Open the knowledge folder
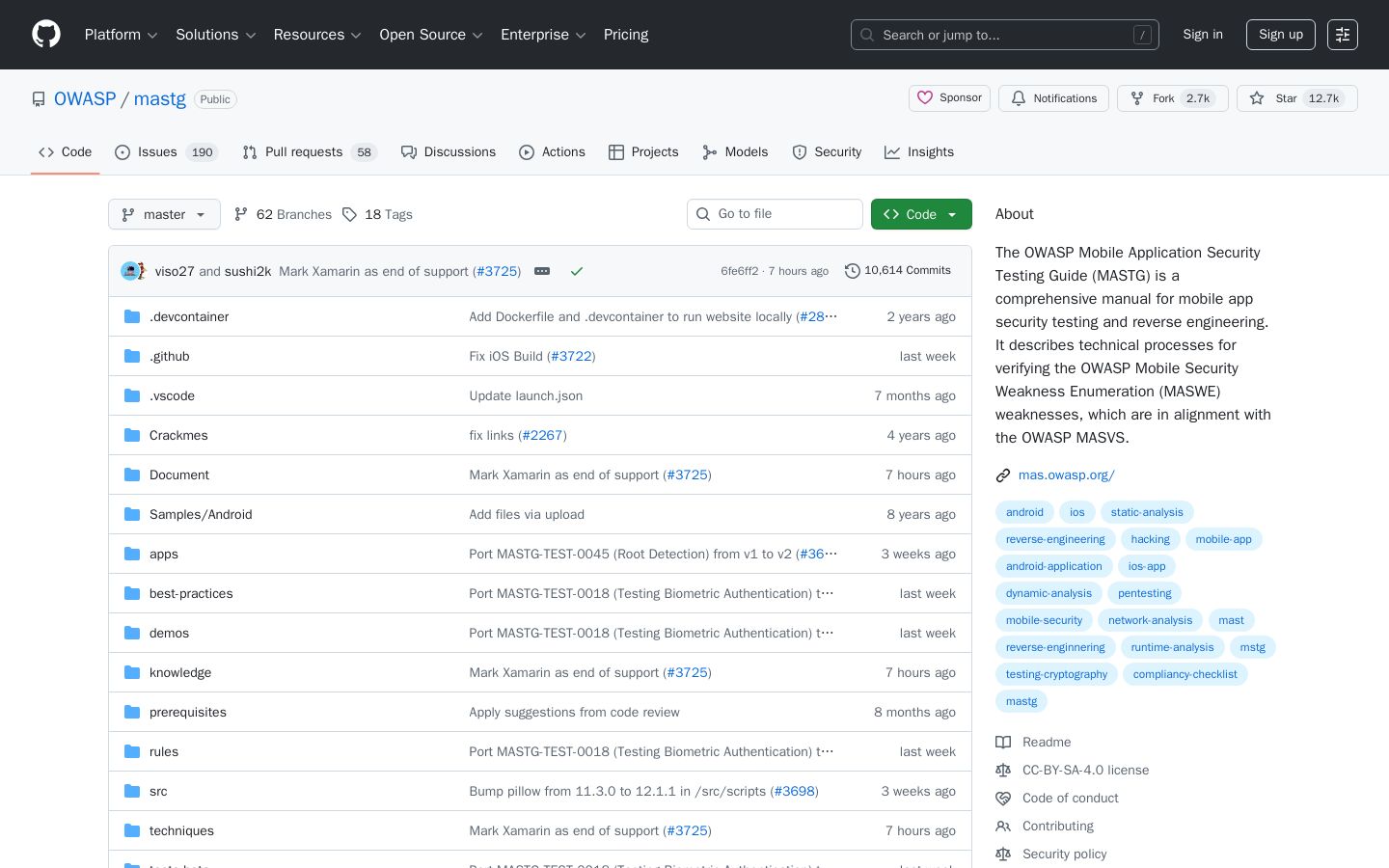Screen dimensions: 1389x868 180,672
